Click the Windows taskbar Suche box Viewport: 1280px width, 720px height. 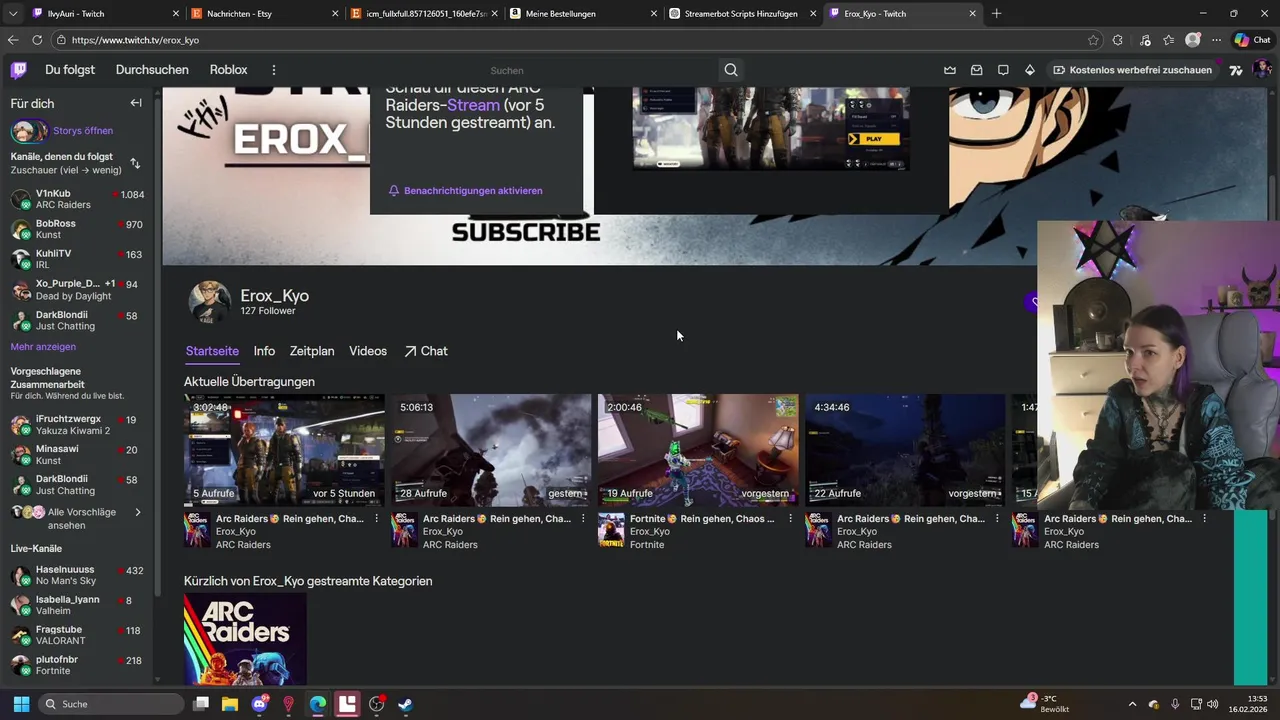point(110,704)
